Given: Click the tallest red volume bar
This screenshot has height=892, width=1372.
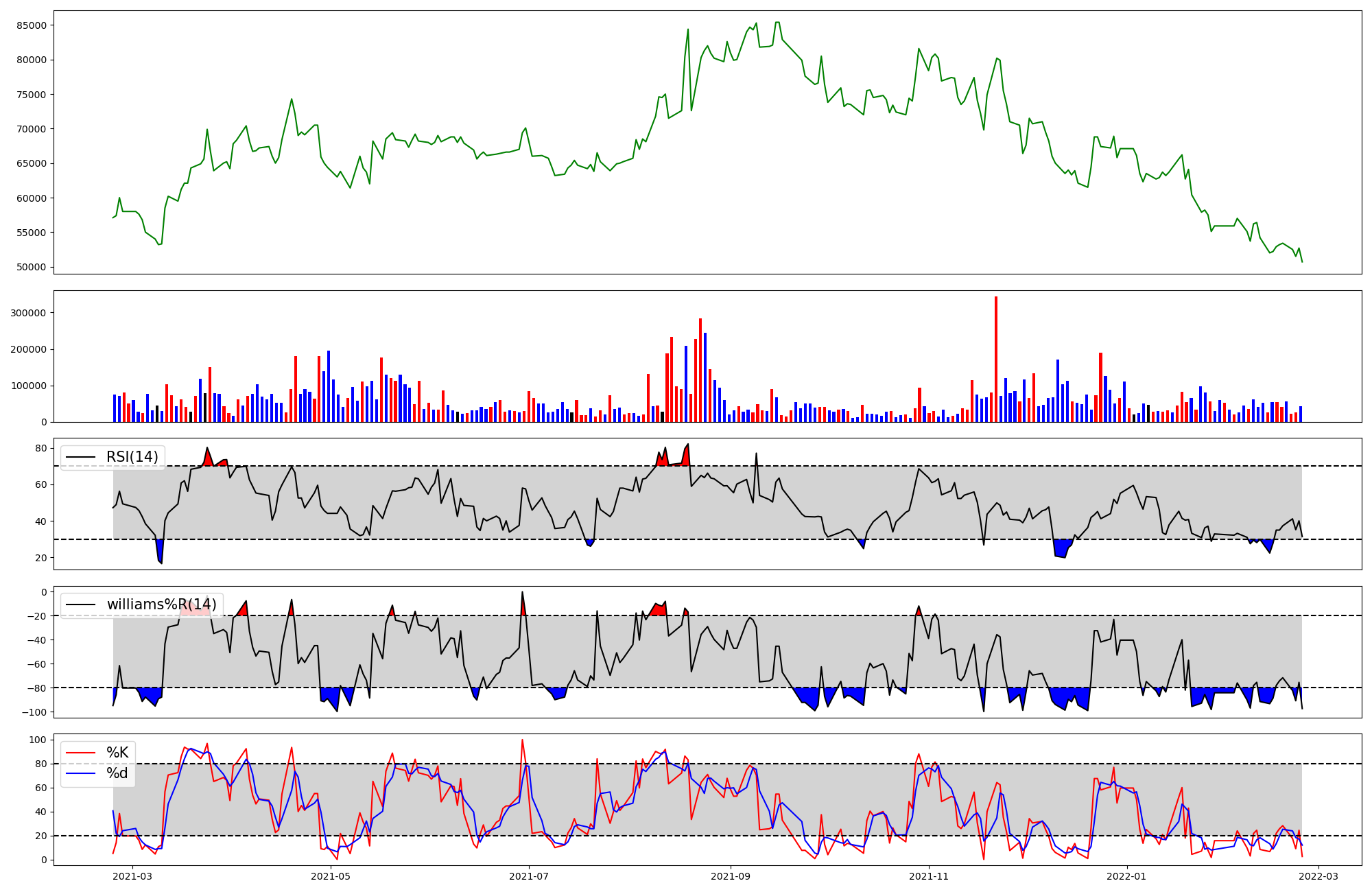Looking at the screenshot, I should pyautogui.click(x=996, y=359).
